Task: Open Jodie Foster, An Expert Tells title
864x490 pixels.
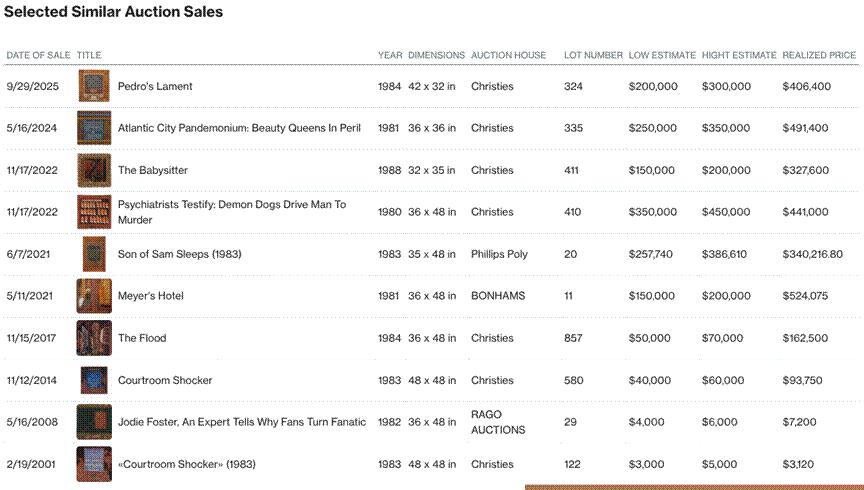Action: [x=241, y=422]
